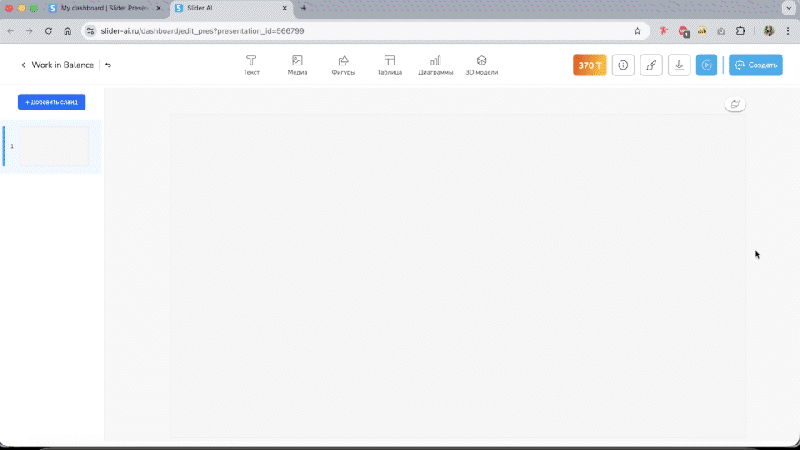
Task: Open the browser three-dot menu
Action: click(x=788, y=31)
